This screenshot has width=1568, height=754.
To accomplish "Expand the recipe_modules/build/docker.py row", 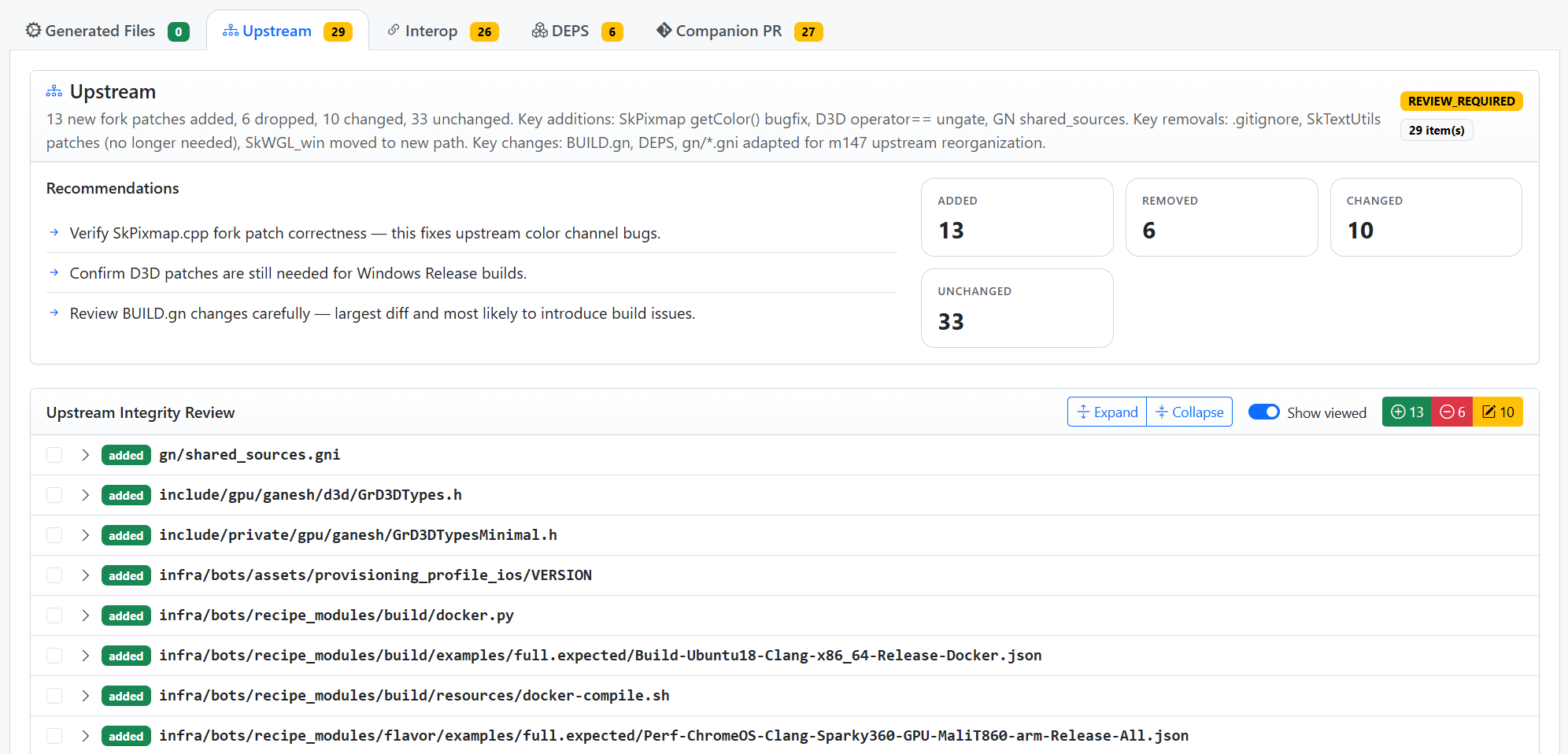I will pyautogui.click(x=85, y=615).
